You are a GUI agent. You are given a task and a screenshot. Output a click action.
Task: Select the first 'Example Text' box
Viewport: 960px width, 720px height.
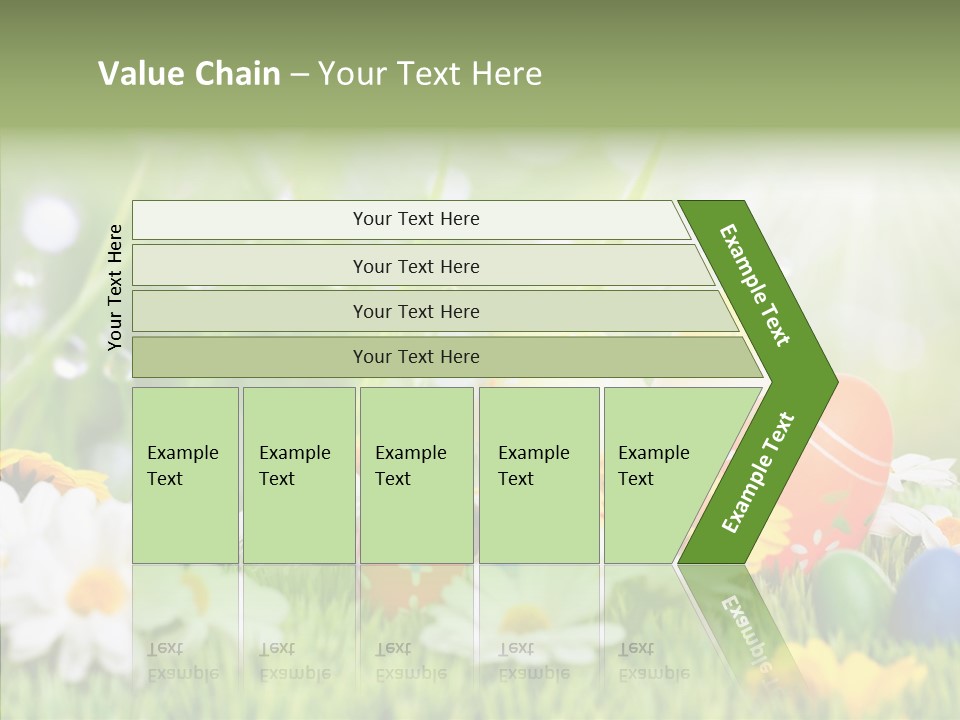(186, 475)
